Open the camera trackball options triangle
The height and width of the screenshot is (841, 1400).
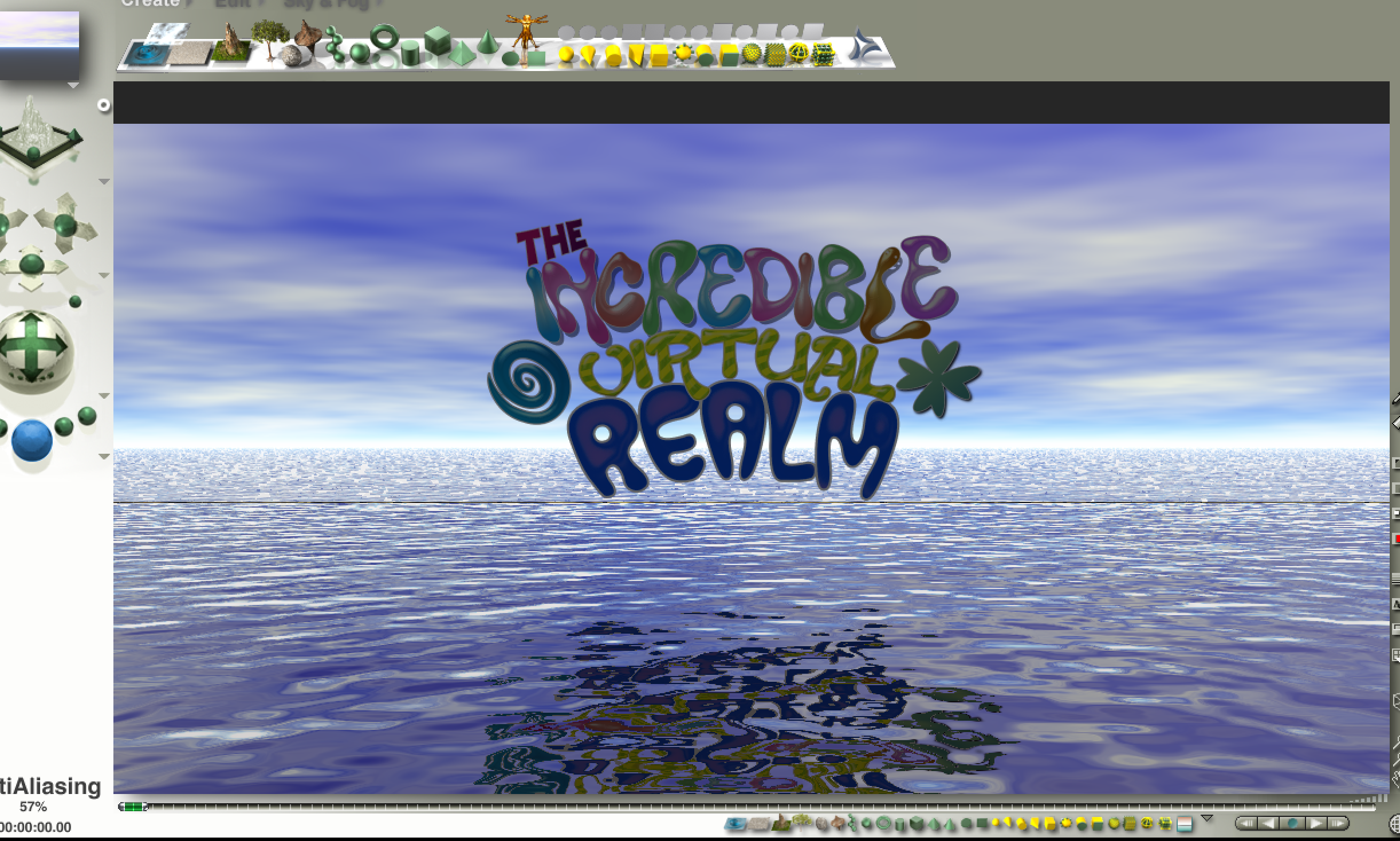(x=104, y=395)
